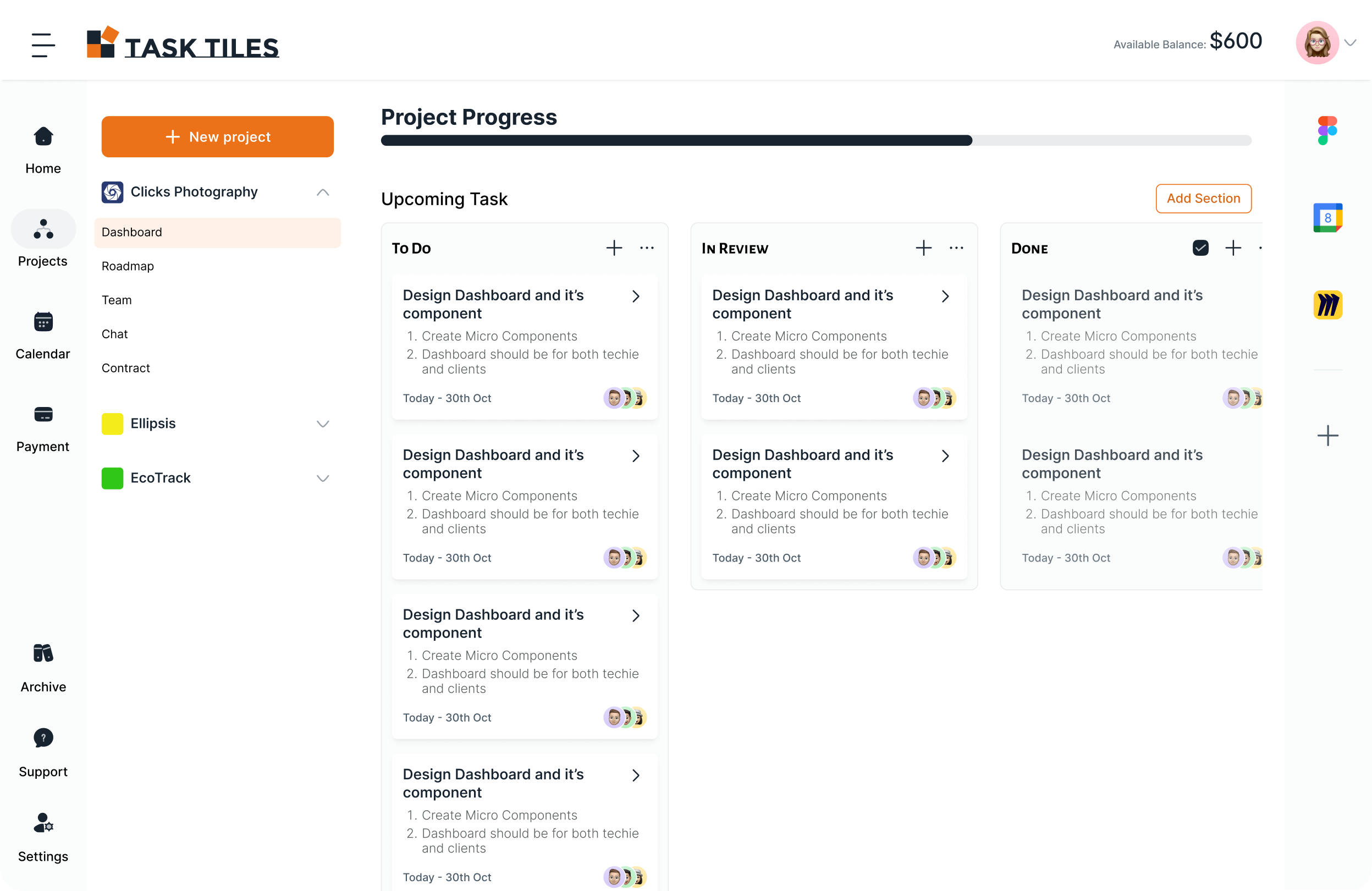Open the Archive section icon
Viewport: 1372px width, 891px height.
pos(43,653)
